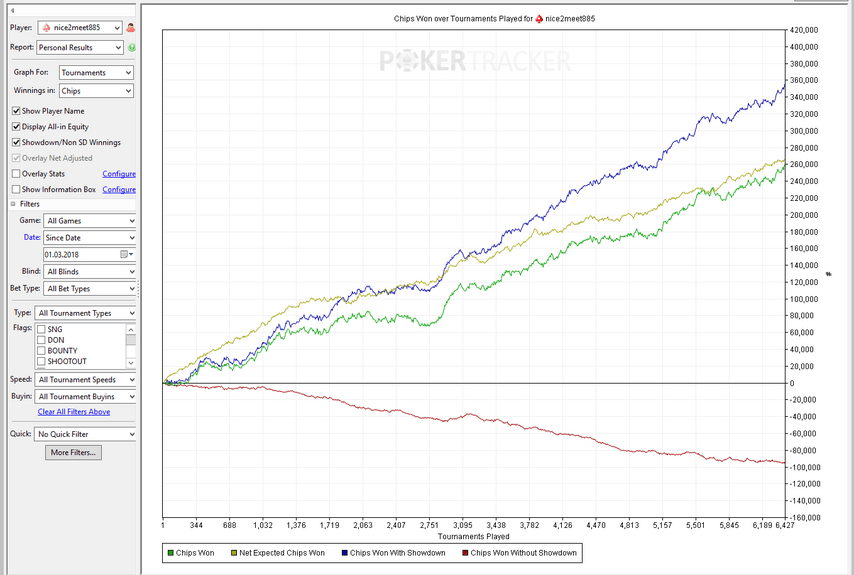Collapse the Filters section toggle
Screen dimensions: 854x575
pos(14,204)
